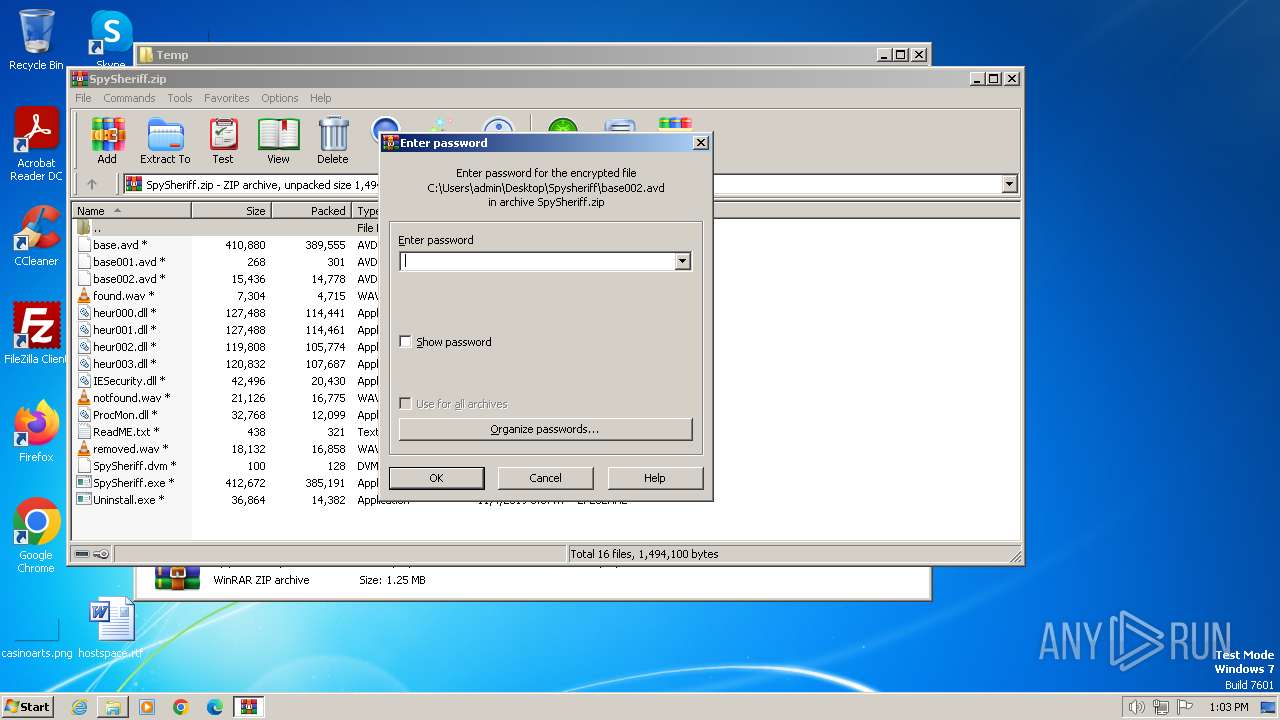Click the Extract To toolbar icon
Screen dimensions: 1280x720
pyautogui.click(x=165, y=140)
